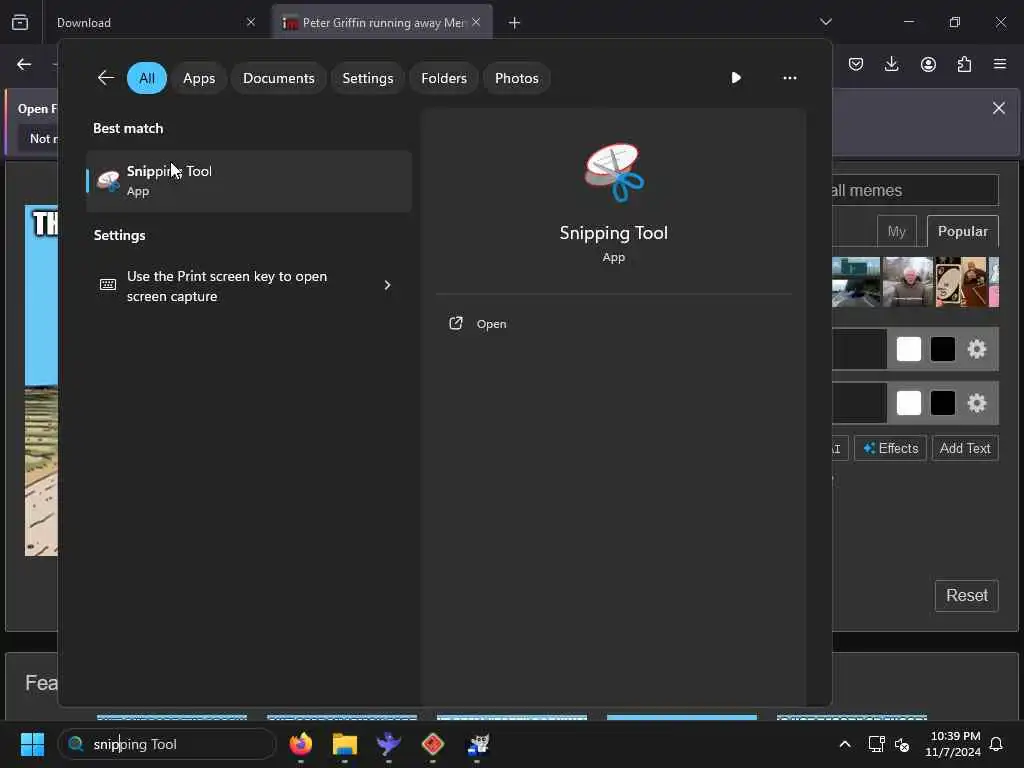Screen dimensions: 1024x768
Task: Open gear settings for first text box
Action: click(976, 349)
